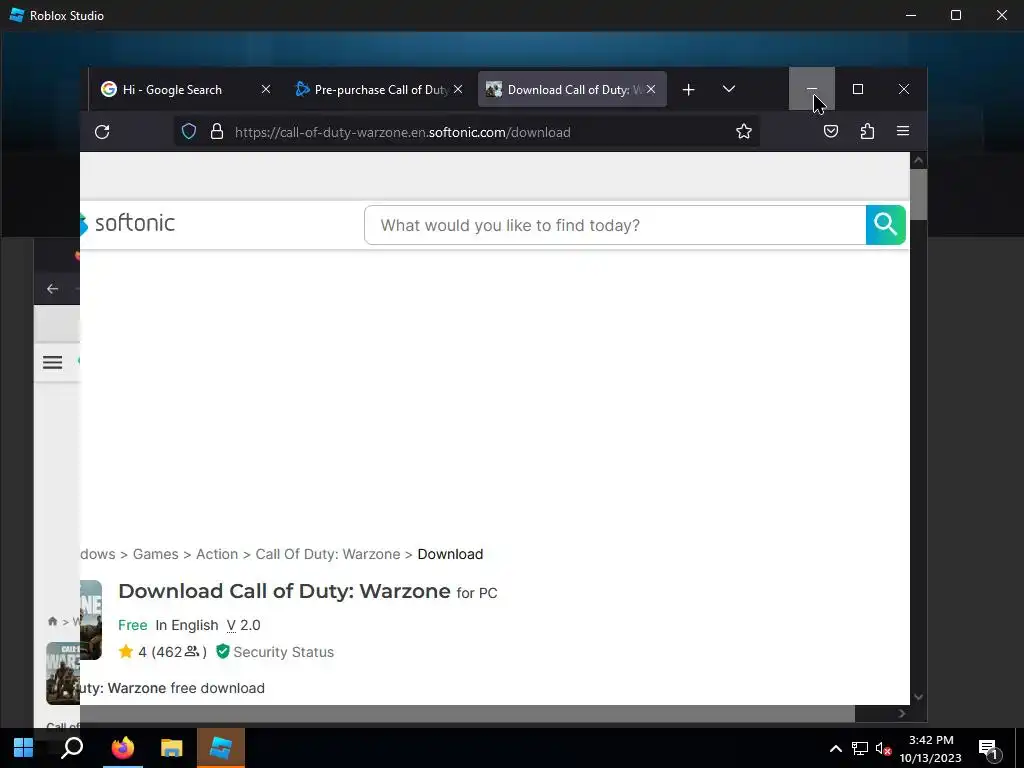Close the Download Call of Duty tab
The image size is (1024, 768).
coord(651,89)
